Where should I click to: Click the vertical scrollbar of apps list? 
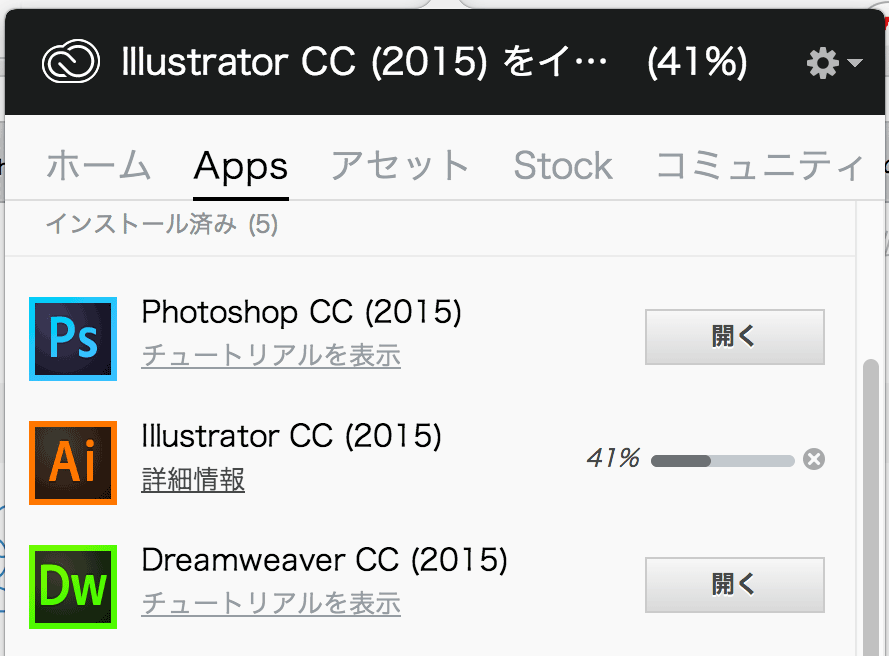[871, 507]
